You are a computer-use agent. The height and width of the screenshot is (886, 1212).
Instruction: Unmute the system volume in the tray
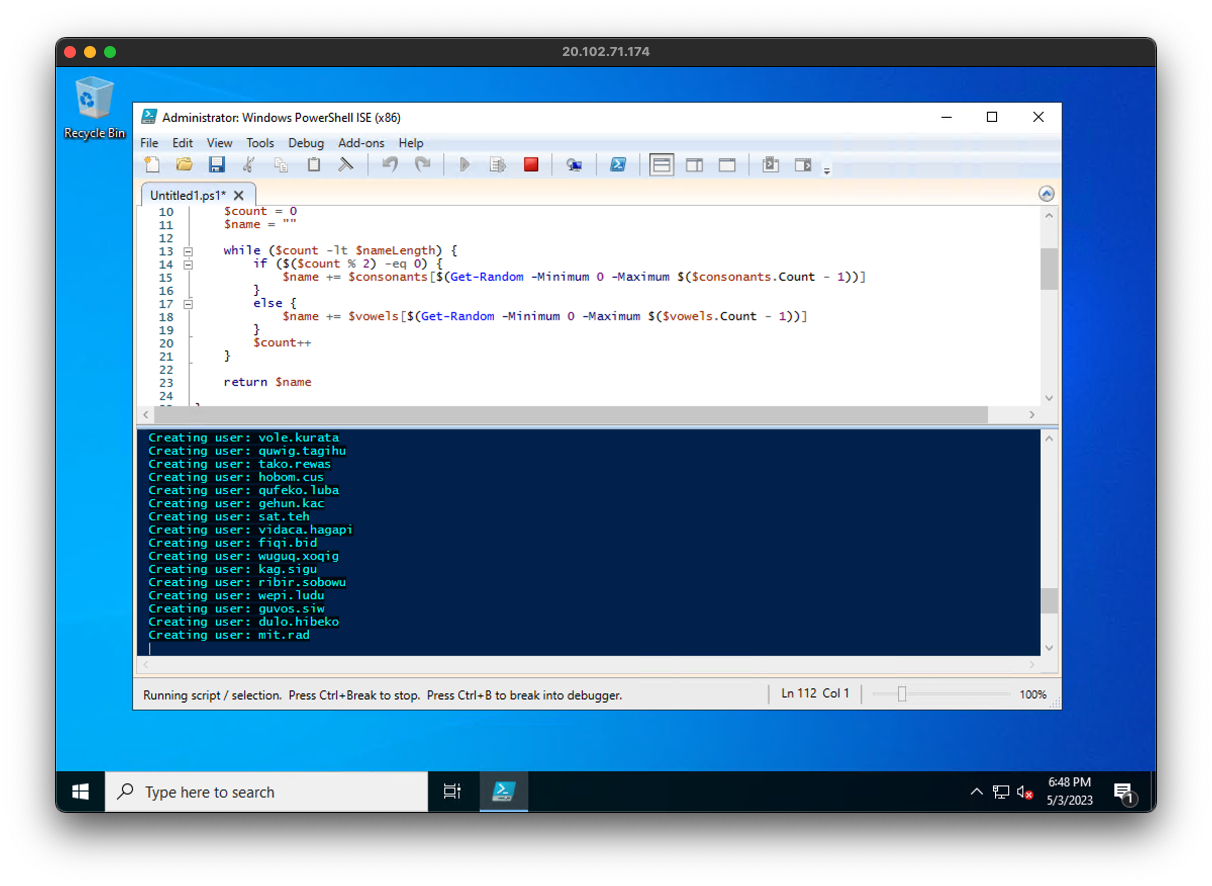click(x=1023, y=791)
